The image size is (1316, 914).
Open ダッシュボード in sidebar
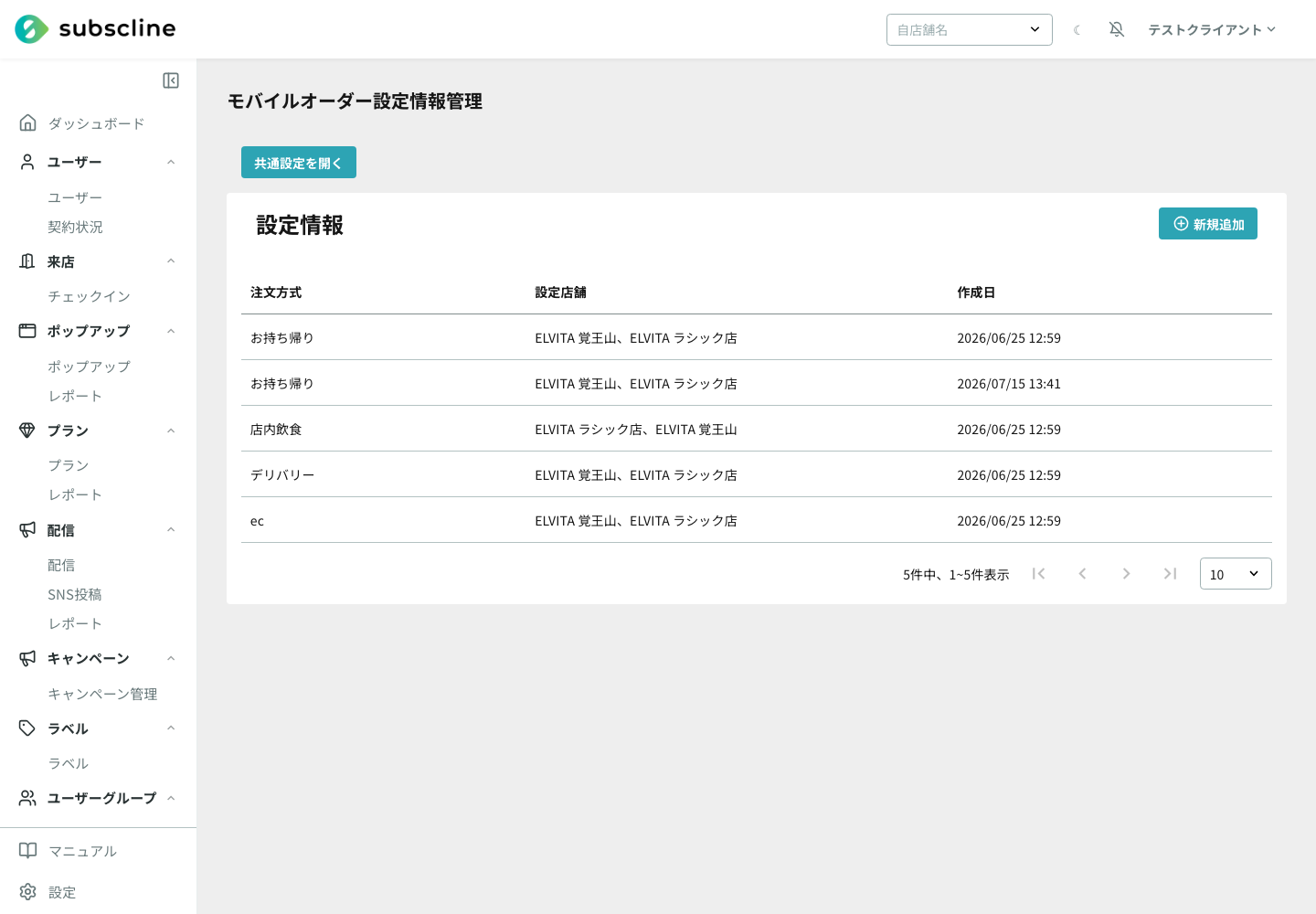point(96,123)
